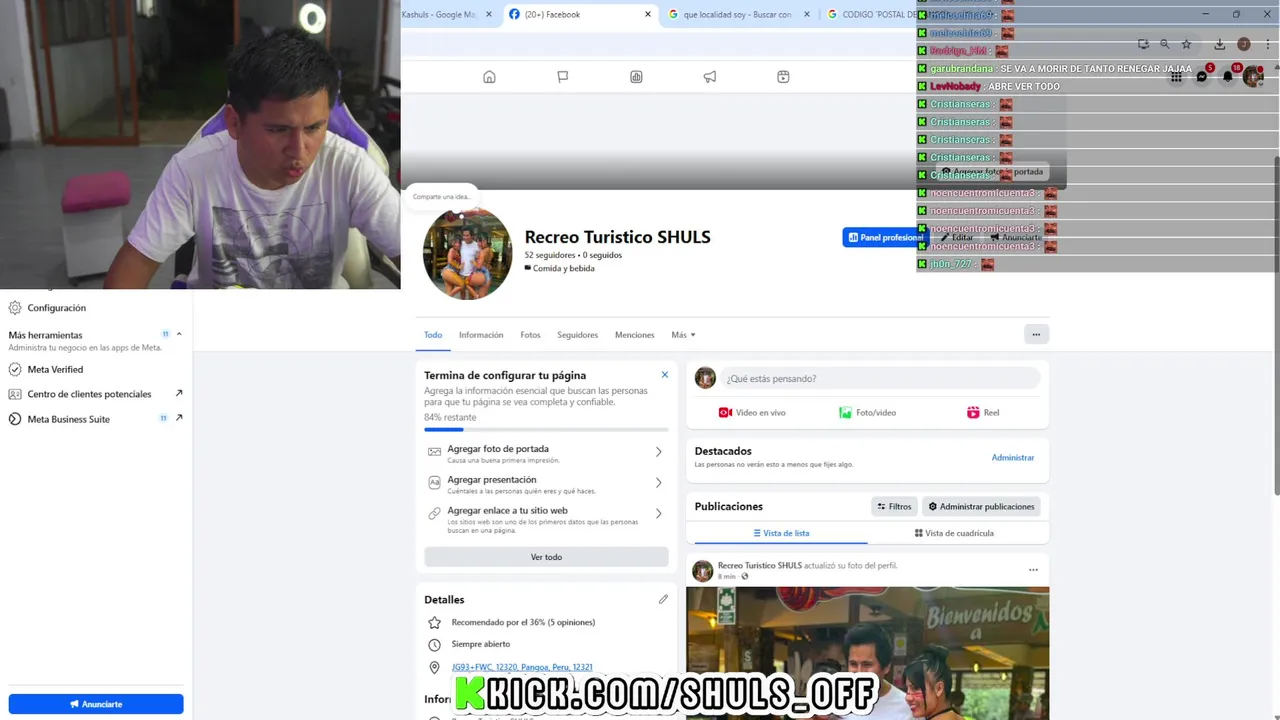
Task: Open Agregar presentación step
Action: pyautogui.click(x=546, y=484)
